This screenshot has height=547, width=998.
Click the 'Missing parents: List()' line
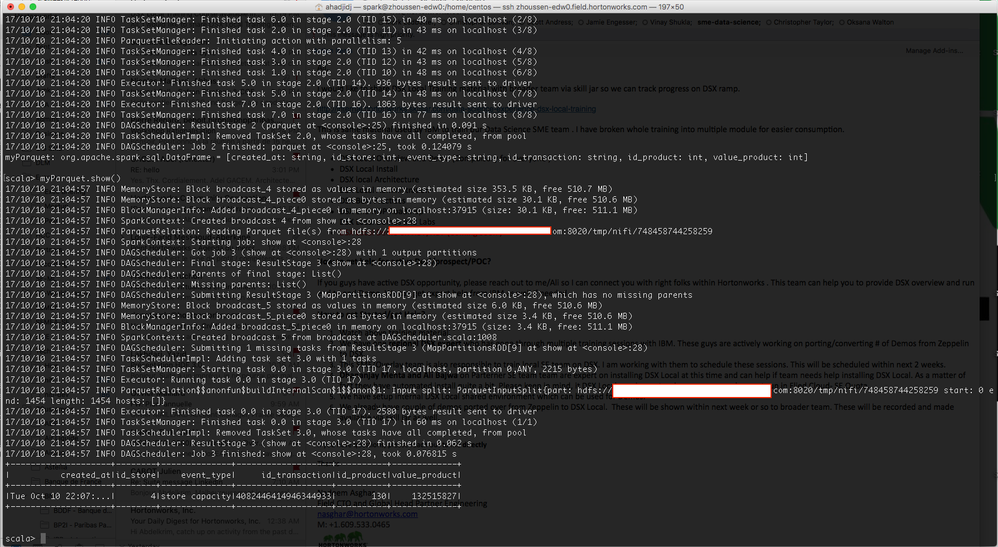click(155, 285)
